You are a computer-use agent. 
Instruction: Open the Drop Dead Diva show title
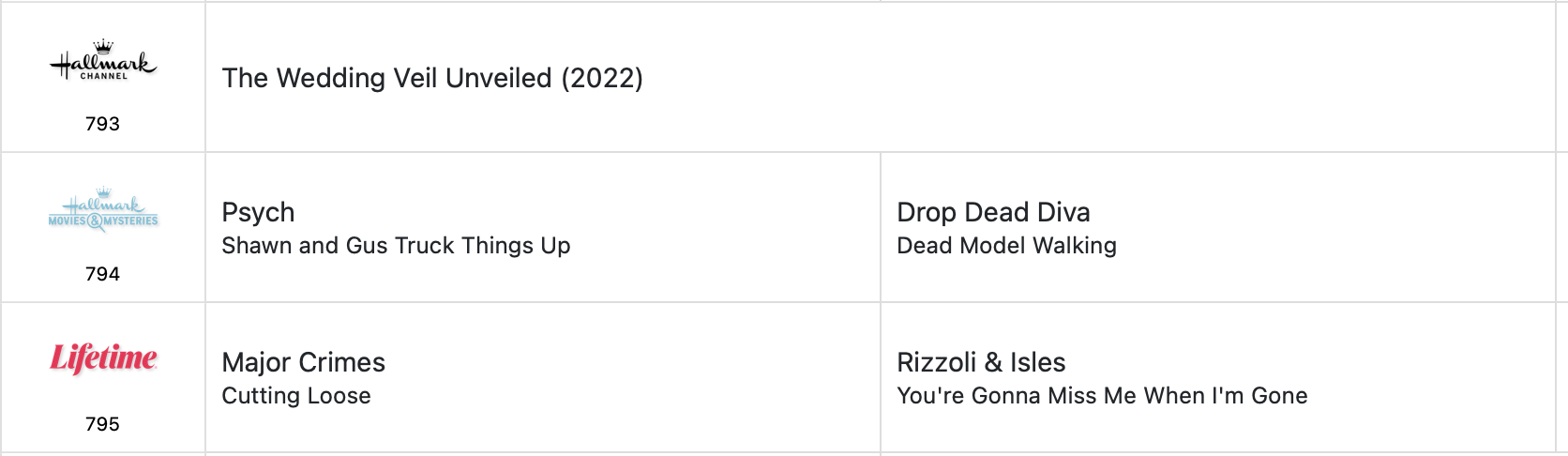point(993,212)
